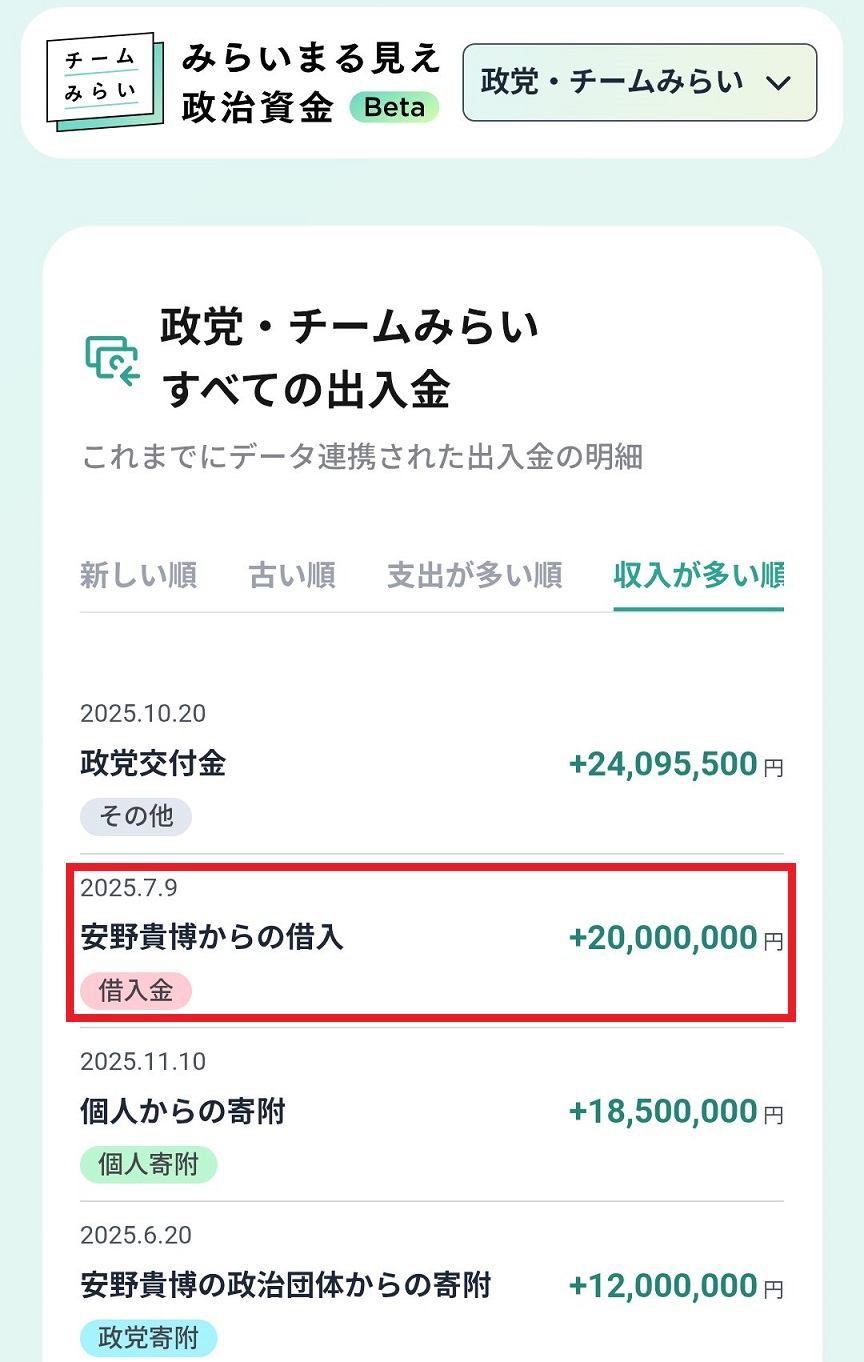Select the 古い順 sort tab
The image size is (864, 1362).
click(291, 575)
